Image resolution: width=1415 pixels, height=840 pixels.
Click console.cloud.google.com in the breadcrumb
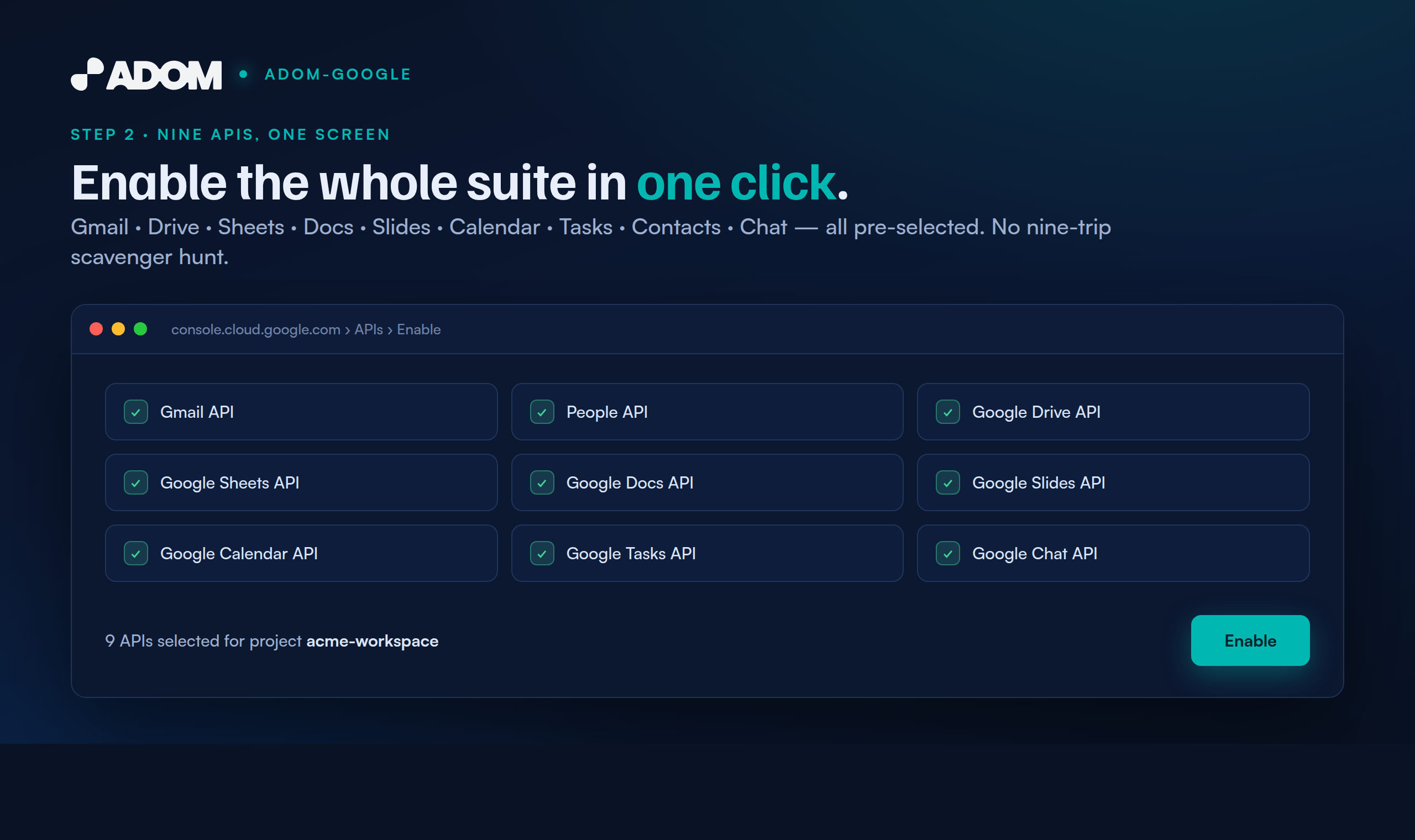point(256,329)
